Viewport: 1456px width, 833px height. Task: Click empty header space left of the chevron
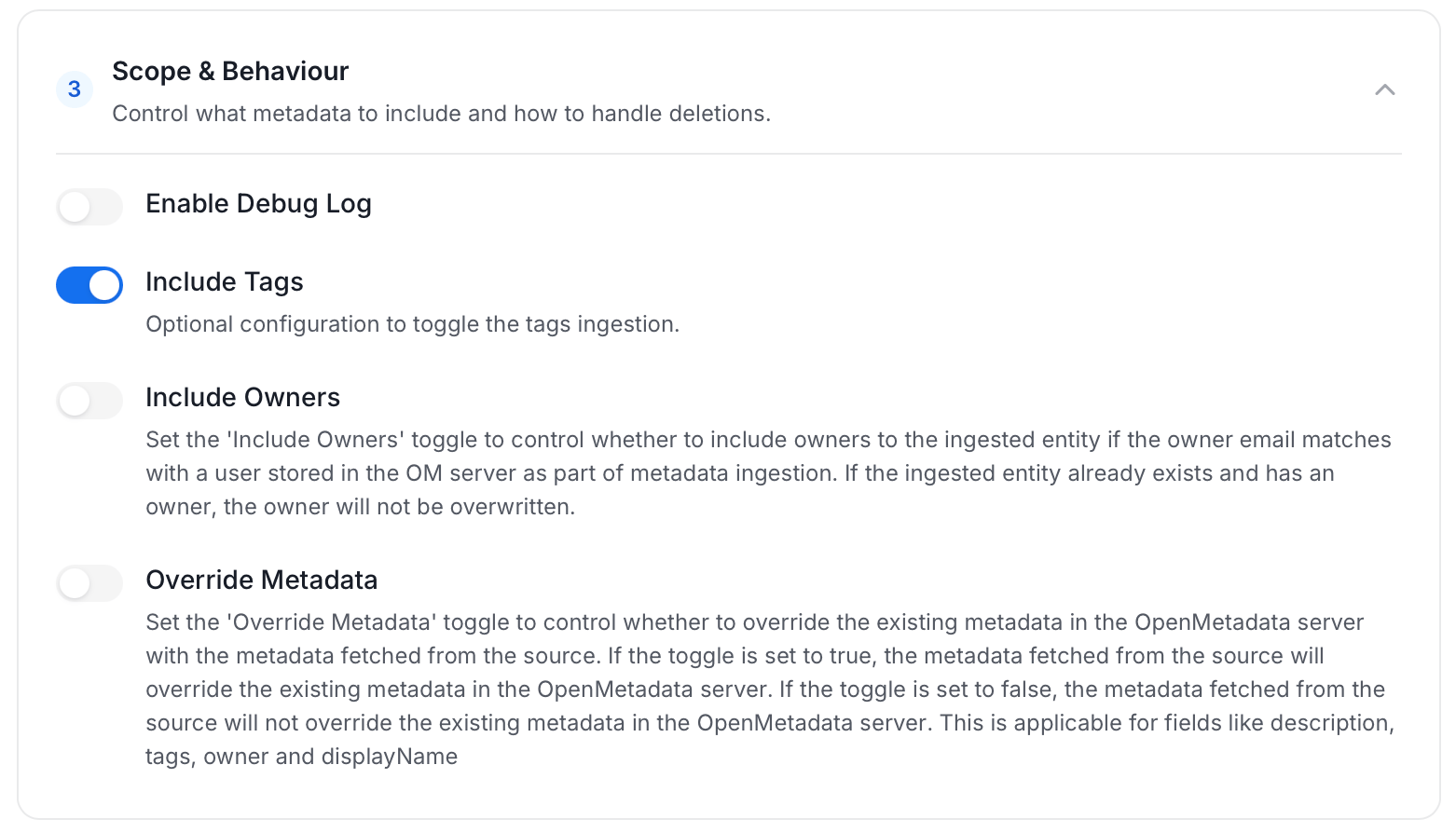[1072, 89]
